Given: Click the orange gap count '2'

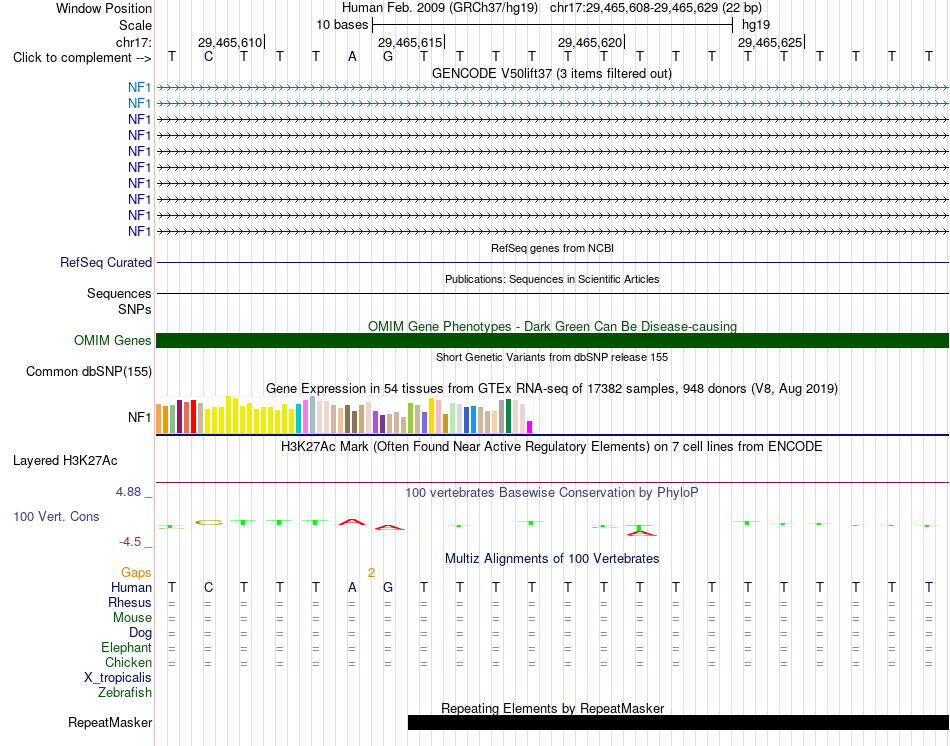Looking at the screenshot, I should pyautogui.click(x=371, y=572).
